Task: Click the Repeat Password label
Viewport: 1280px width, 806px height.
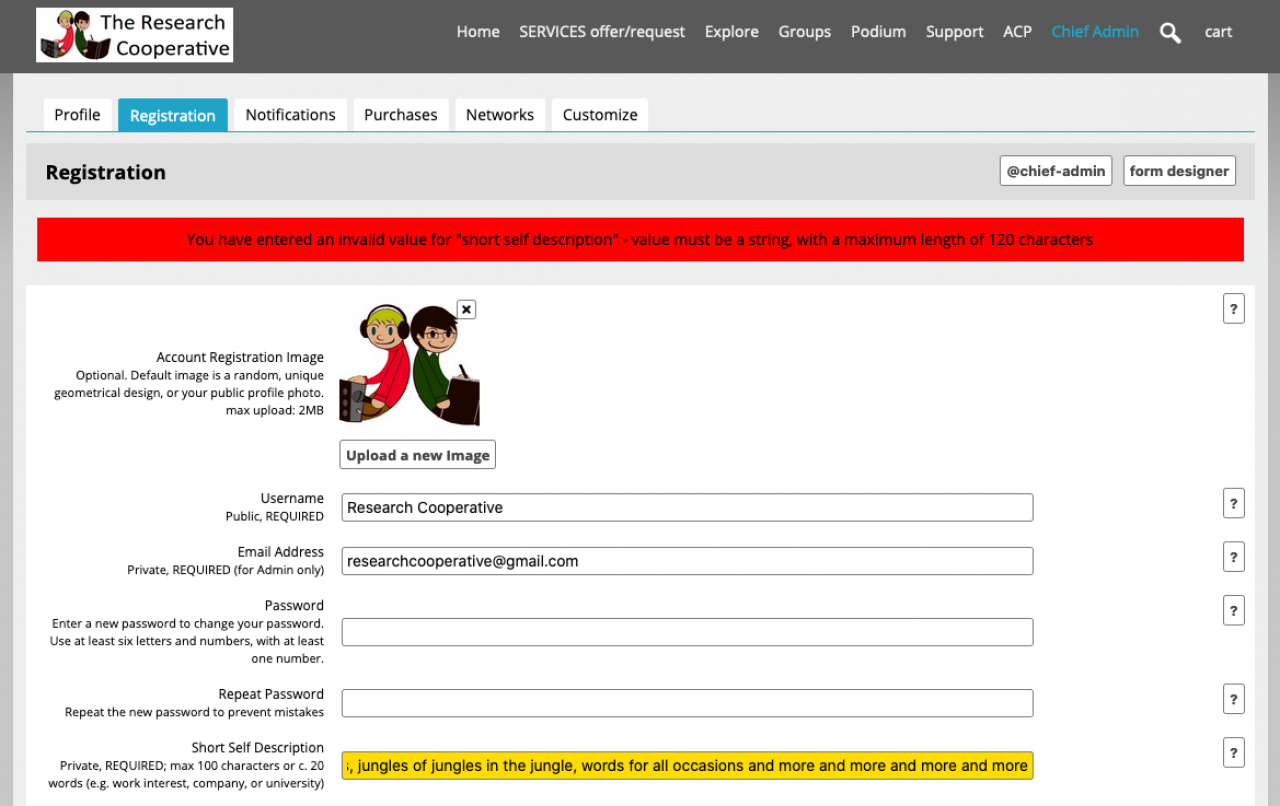Action: click(x=271, y=694)
